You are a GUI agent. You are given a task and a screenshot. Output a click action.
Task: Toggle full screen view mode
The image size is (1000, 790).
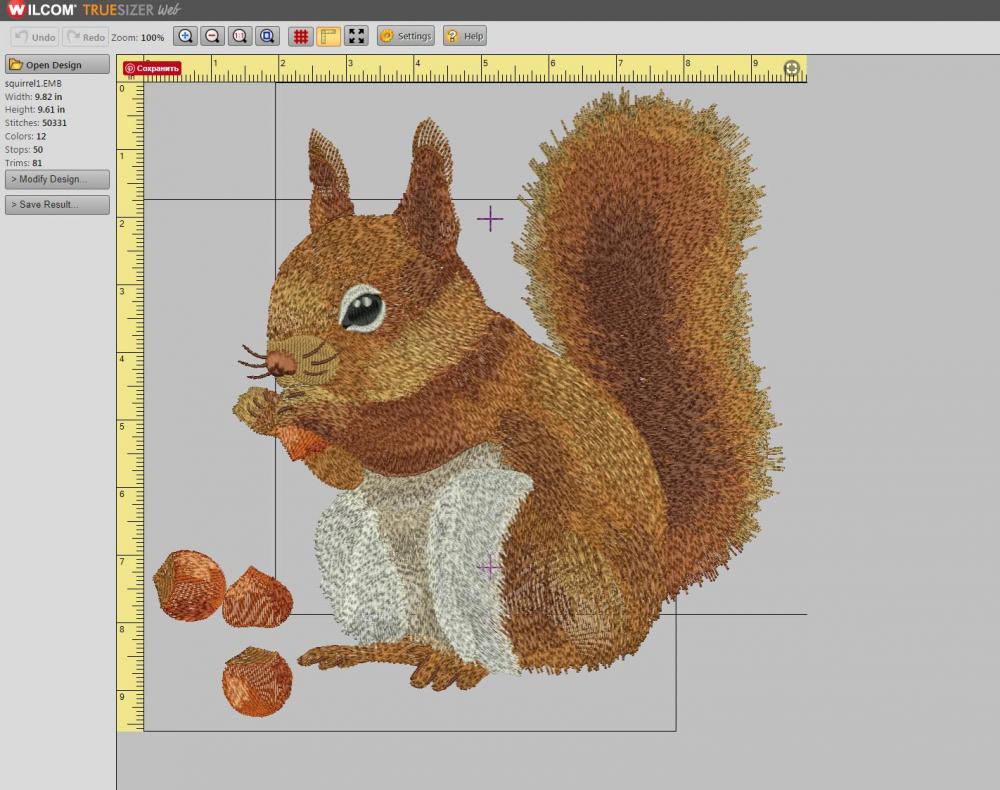(x=357, y=35)
